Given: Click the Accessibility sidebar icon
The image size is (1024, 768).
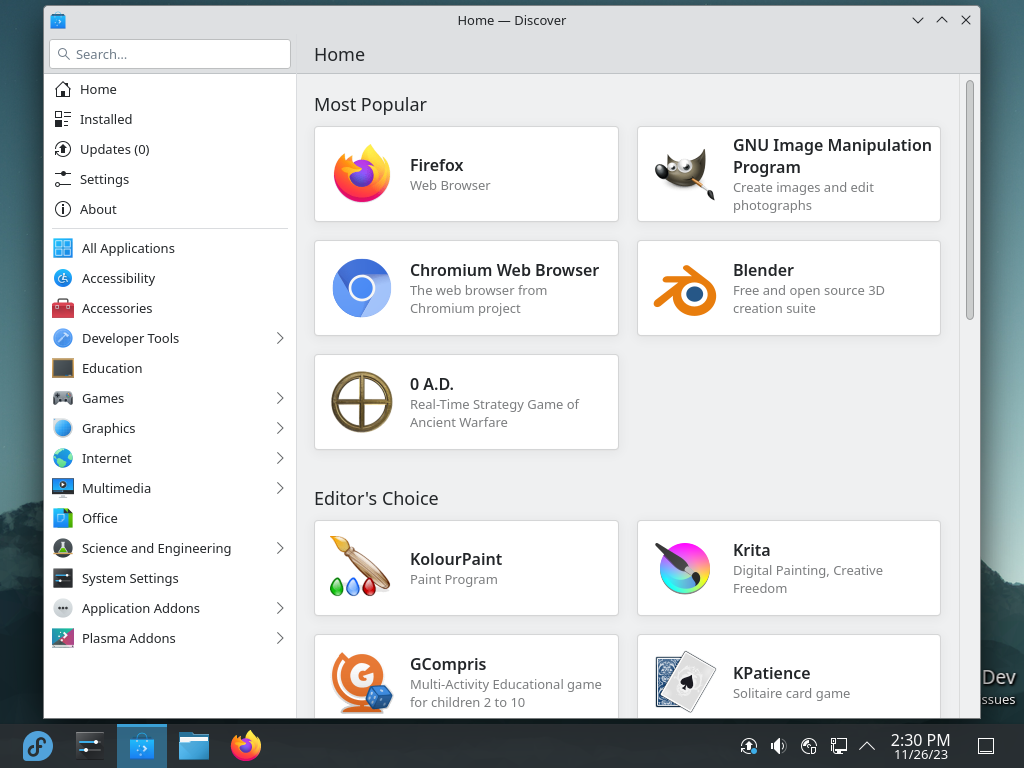Looking at the screenshot, I should [x=63, y=278].
